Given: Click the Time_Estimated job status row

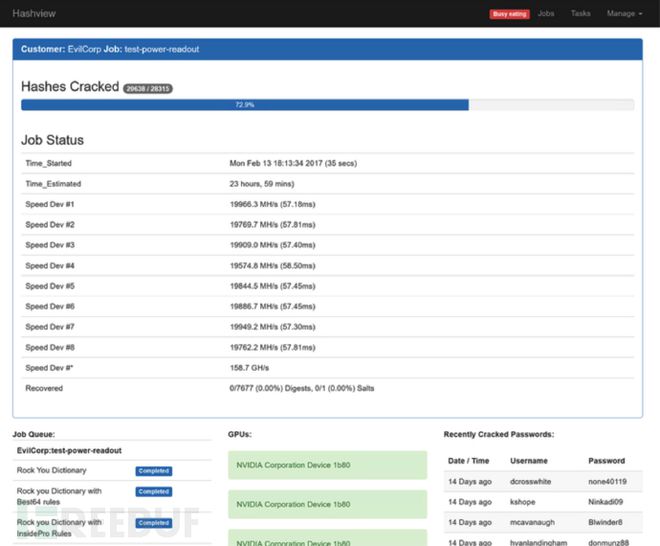Looking at the screenshot, I should 327,184.
